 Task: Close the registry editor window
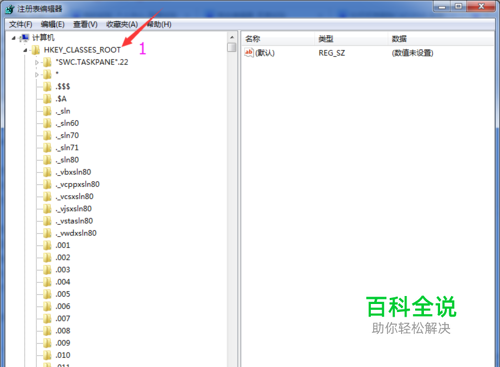pos(481,7)
